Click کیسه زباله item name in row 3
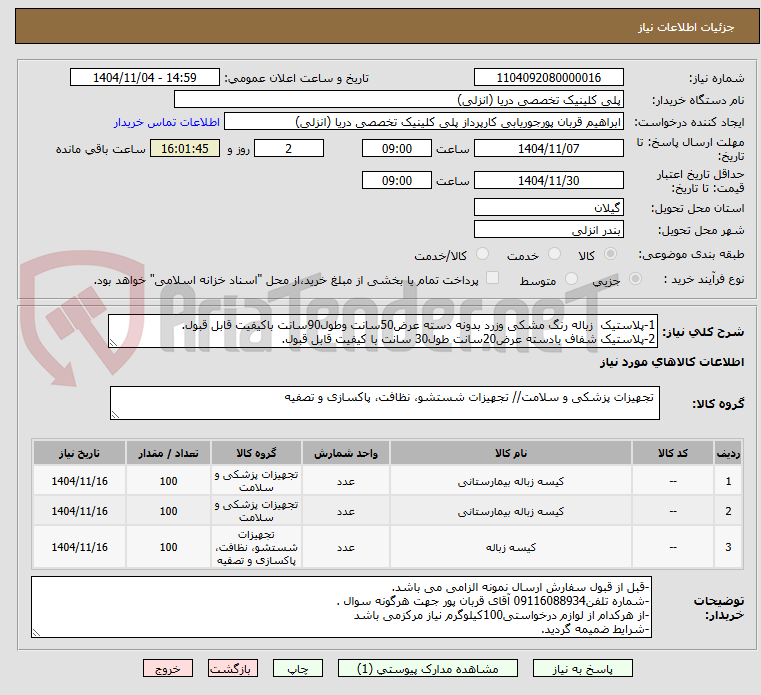The image size is (761, 695). point(511,547)
